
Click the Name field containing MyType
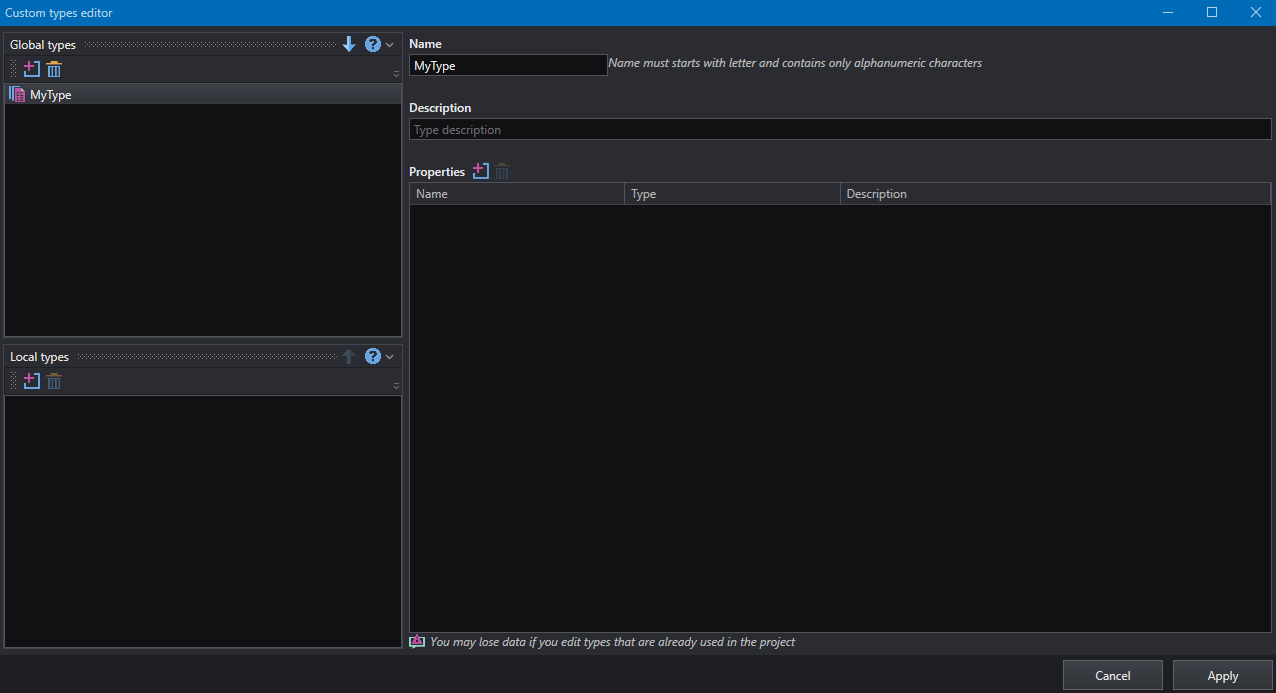pyautogui.click(x=508, y=66)
